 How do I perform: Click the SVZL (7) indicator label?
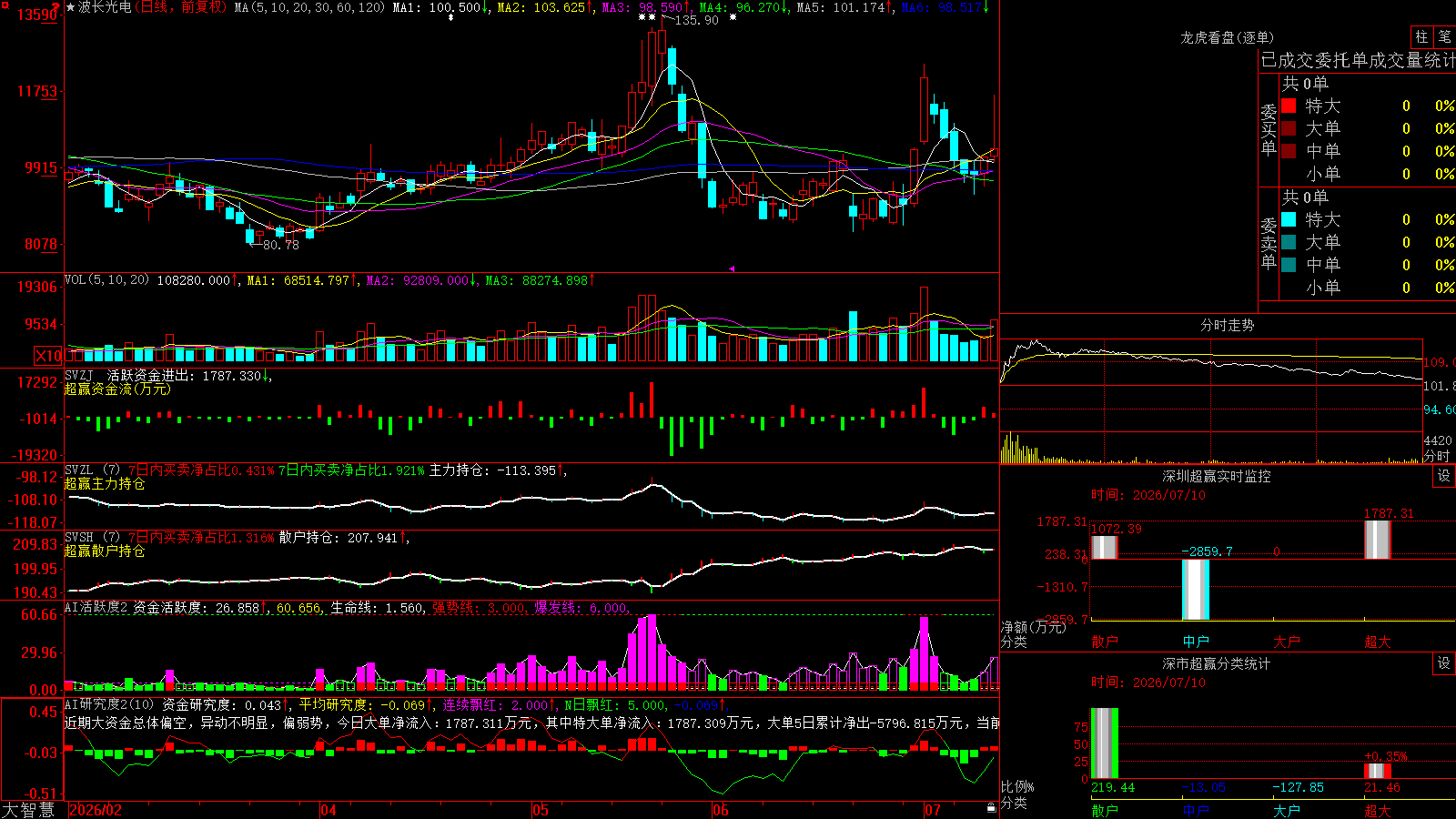point(92,470)
